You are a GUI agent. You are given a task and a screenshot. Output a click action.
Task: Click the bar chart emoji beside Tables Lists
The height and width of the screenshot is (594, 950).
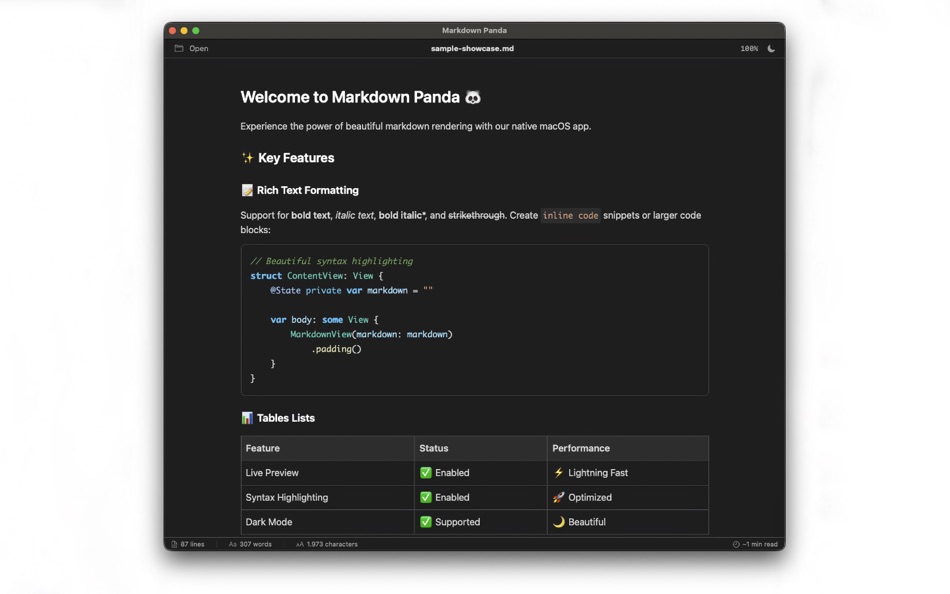pyautogui.click(x=247, y=418)
